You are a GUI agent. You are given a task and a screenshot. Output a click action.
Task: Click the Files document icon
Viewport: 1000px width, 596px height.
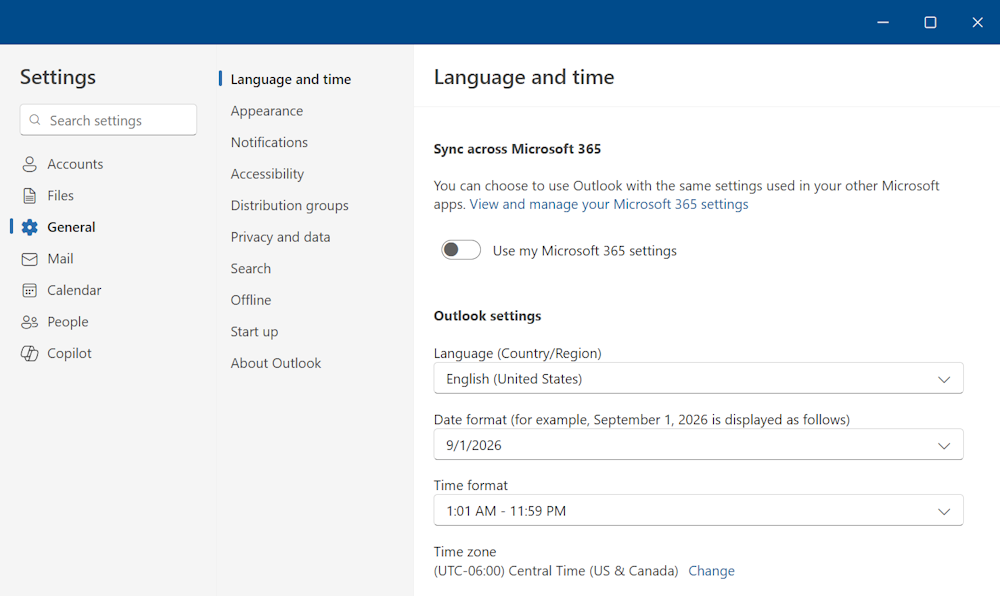coord(29,196)
